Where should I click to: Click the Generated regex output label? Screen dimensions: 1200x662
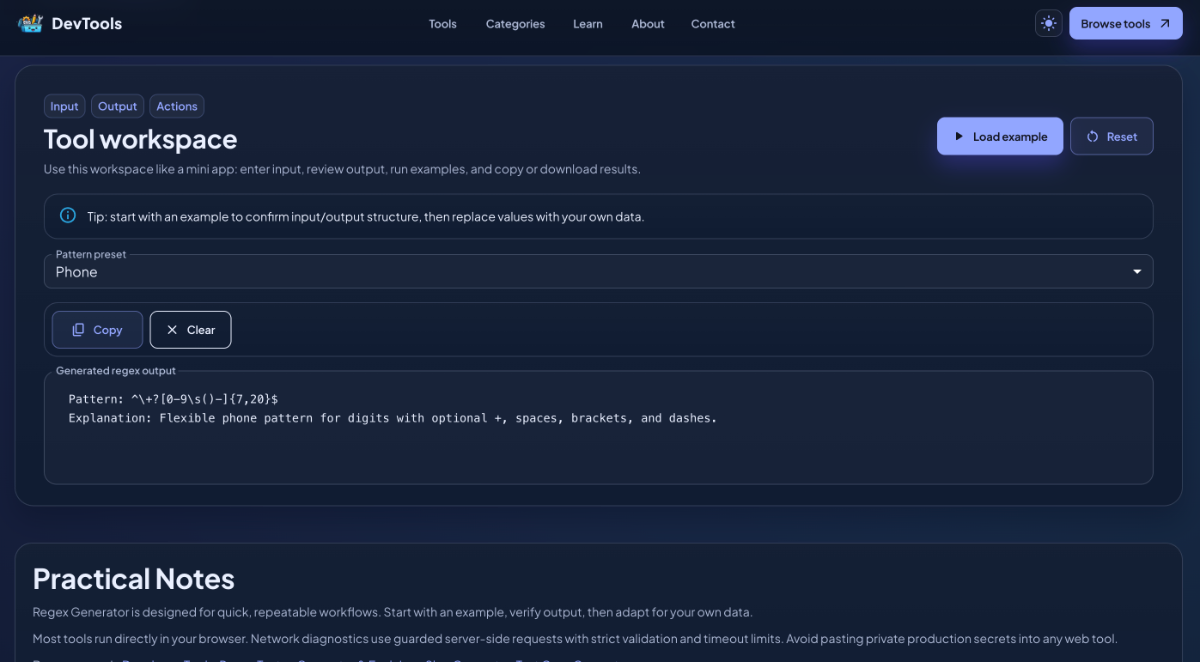116,371
